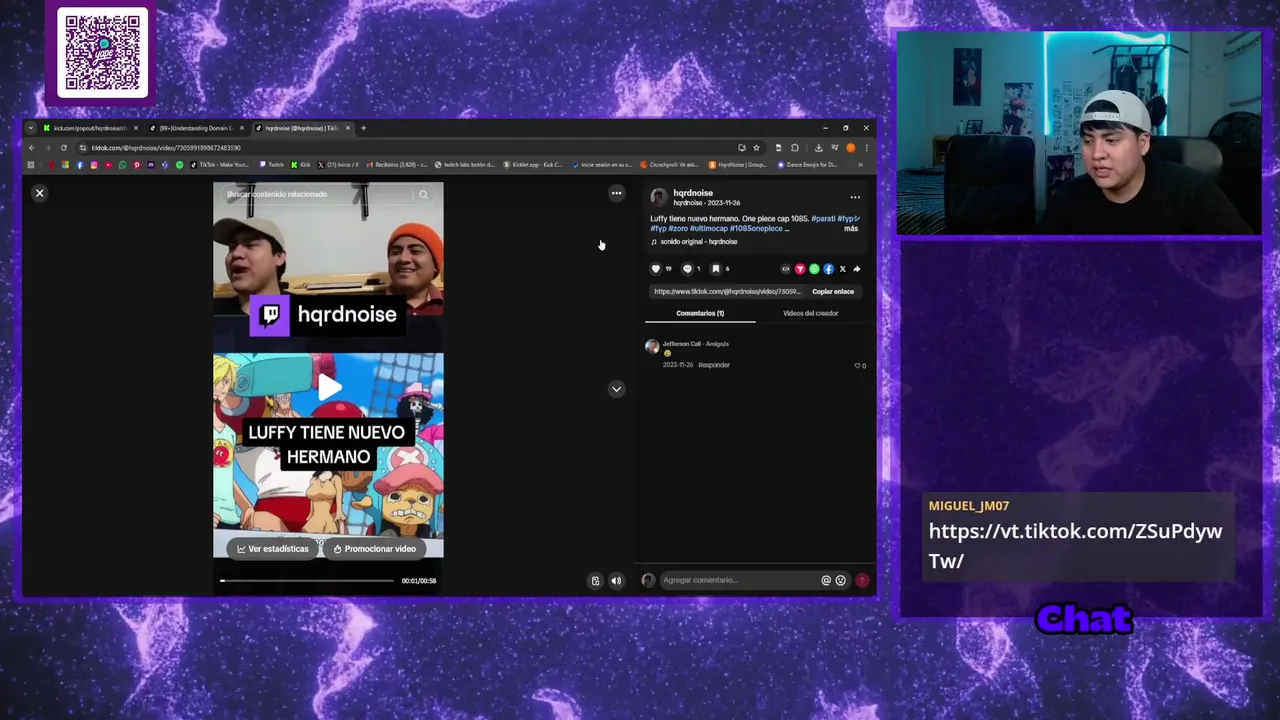Click the embed code icon

click(x=785, y=268)
